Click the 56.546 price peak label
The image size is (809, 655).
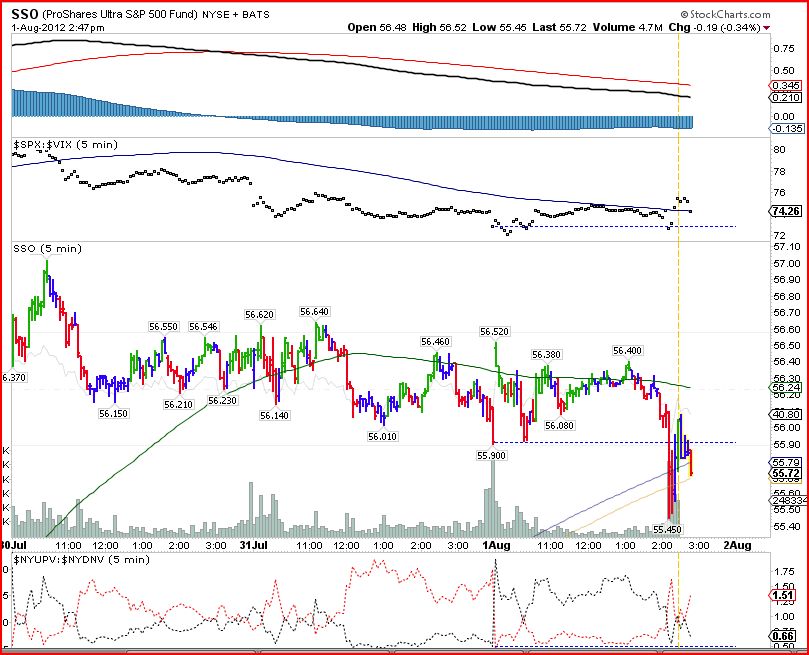203,326
